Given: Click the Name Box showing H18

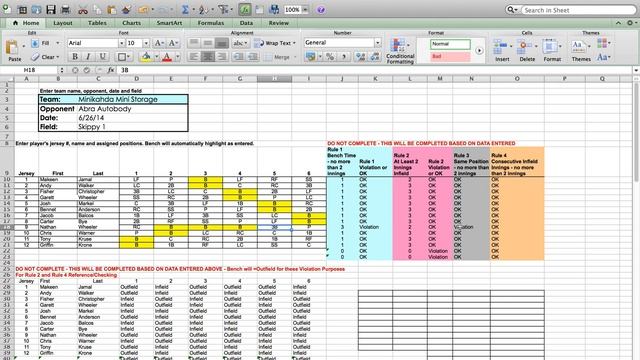Looking at the screenshot, I should click(29, 70).
